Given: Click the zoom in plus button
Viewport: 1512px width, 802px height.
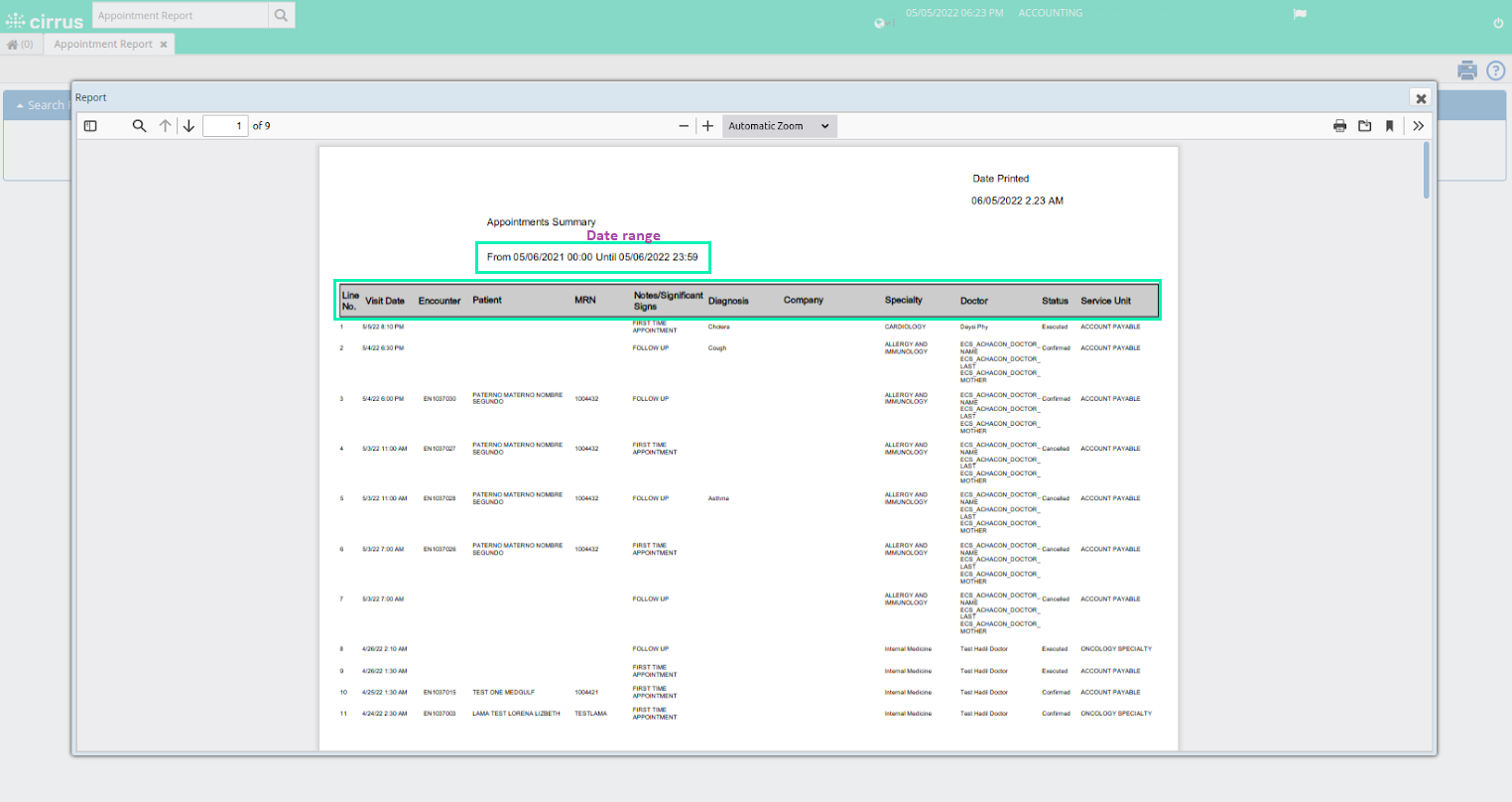Looking at the screenshot, I should 707,126.
